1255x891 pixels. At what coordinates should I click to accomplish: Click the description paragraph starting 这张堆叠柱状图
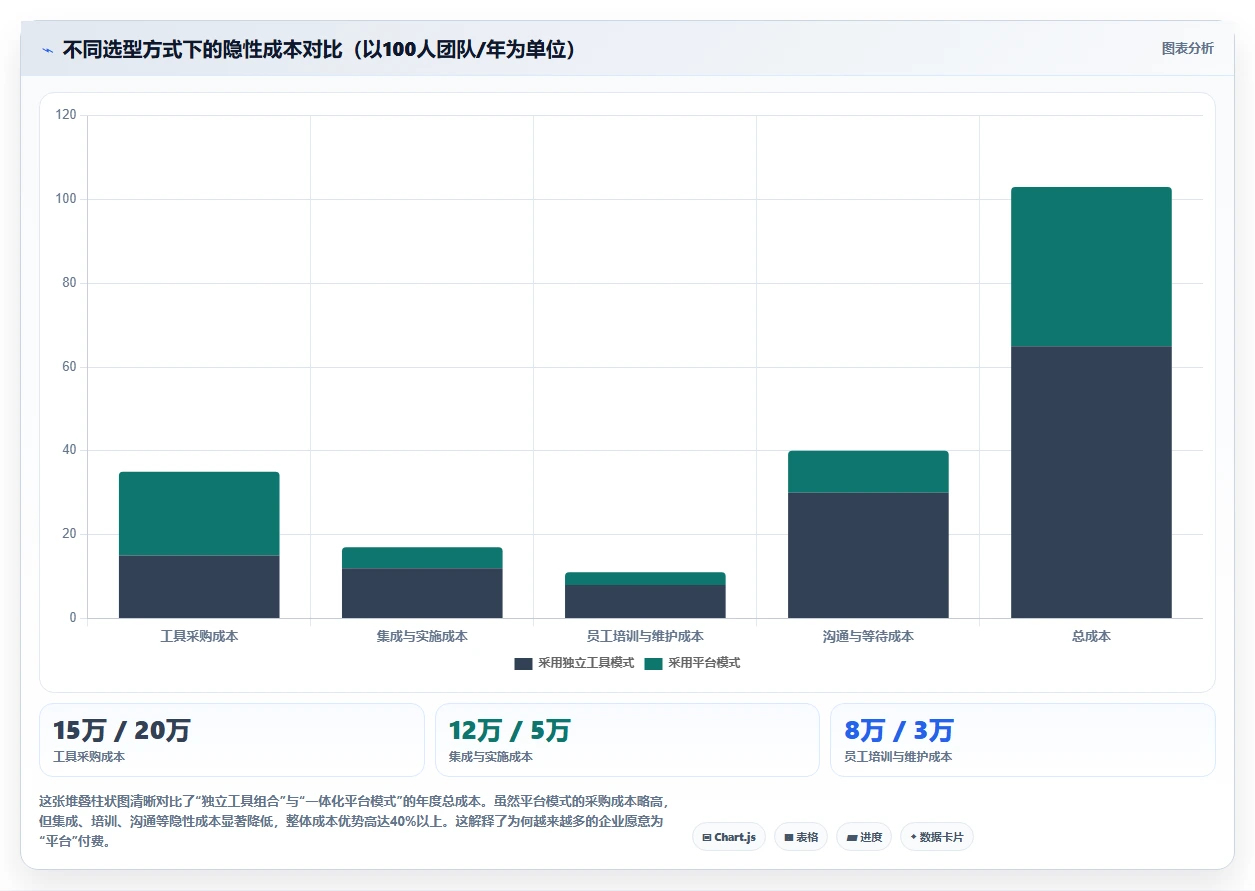tap(353, 821)
